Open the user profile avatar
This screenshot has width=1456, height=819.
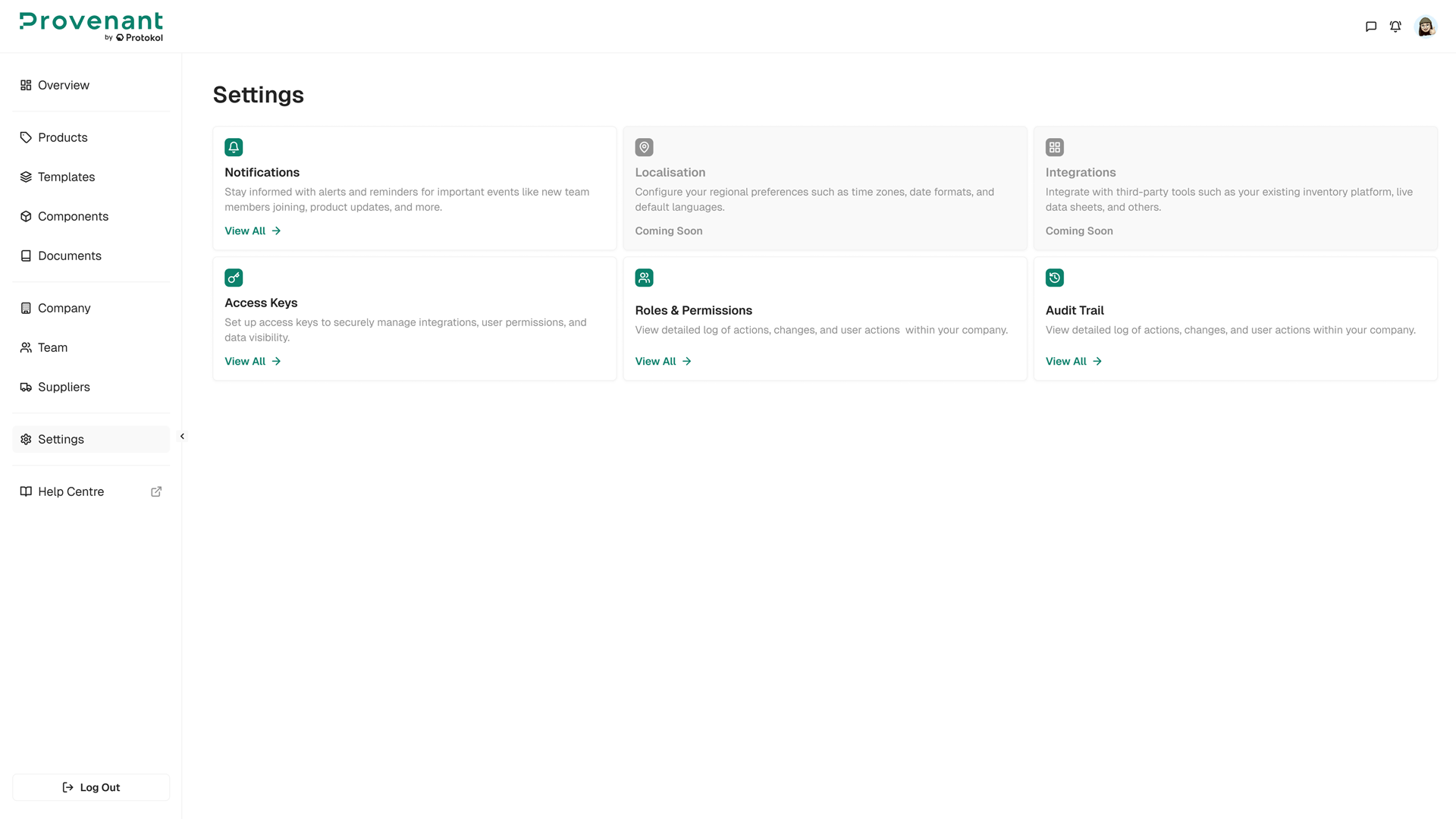1426,27
